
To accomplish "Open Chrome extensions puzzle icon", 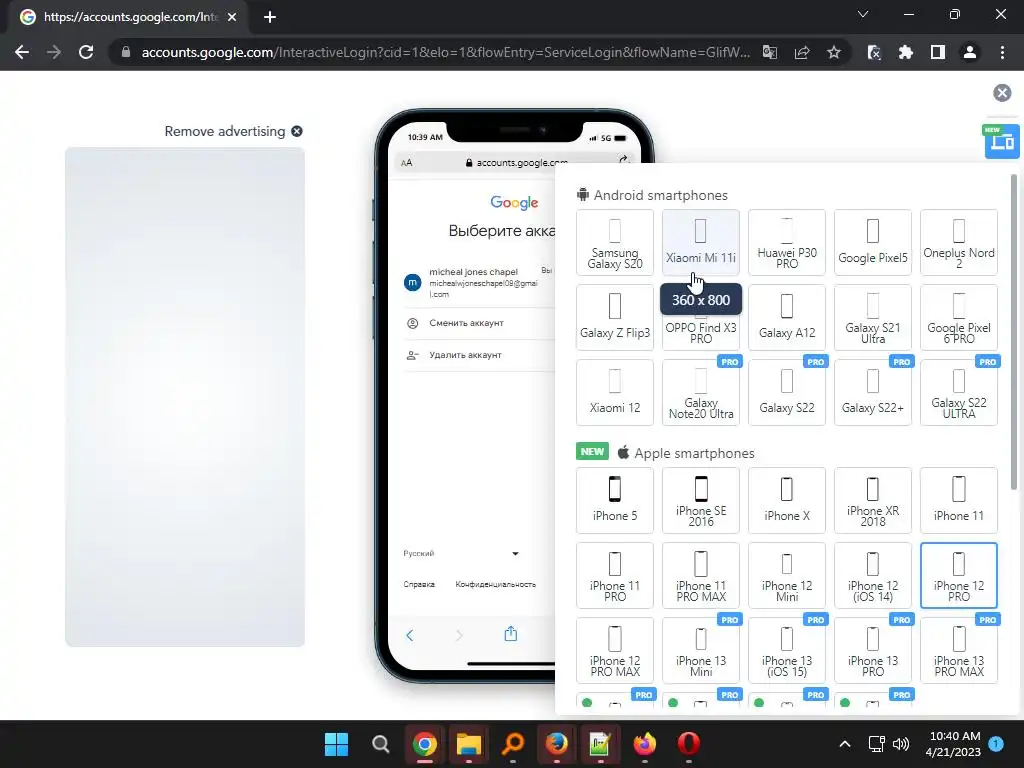I will [x=906, y=52].
